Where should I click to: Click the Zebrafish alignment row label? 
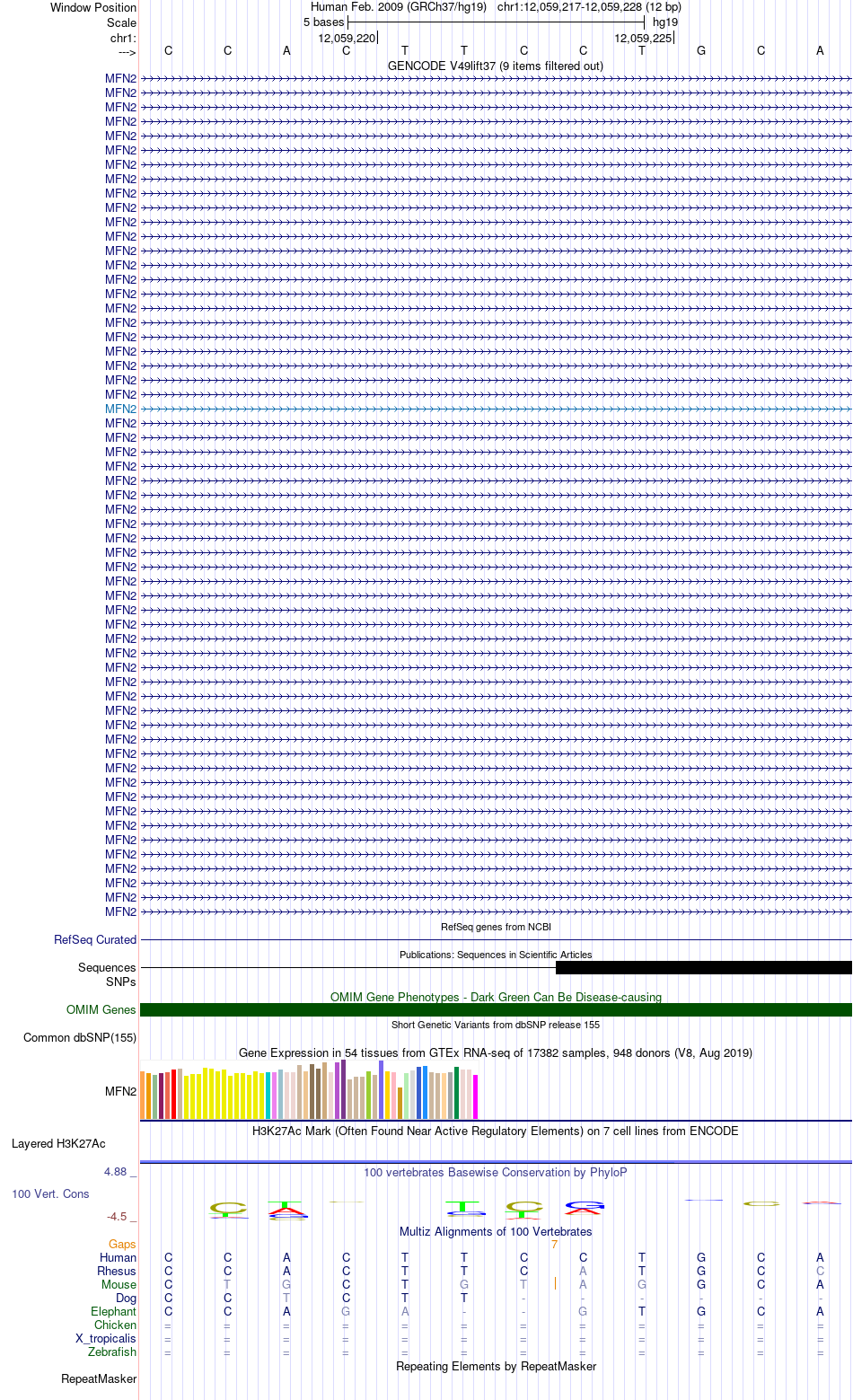(x=112, y=1352)
